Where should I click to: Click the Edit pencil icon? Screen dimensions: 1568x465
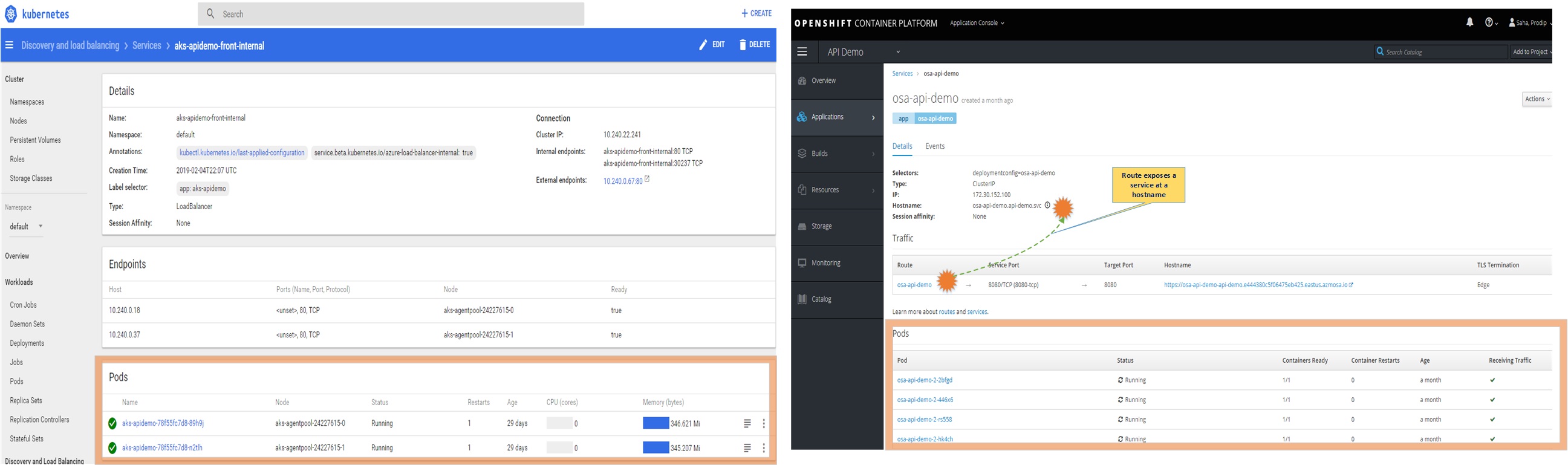point(703,45)
